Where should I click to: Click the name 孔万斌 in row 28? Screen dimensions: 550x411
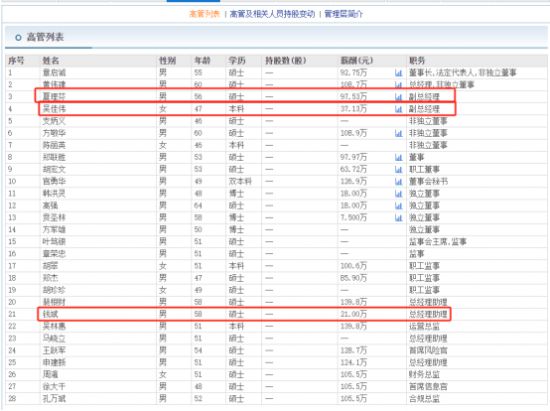point(54,399)
